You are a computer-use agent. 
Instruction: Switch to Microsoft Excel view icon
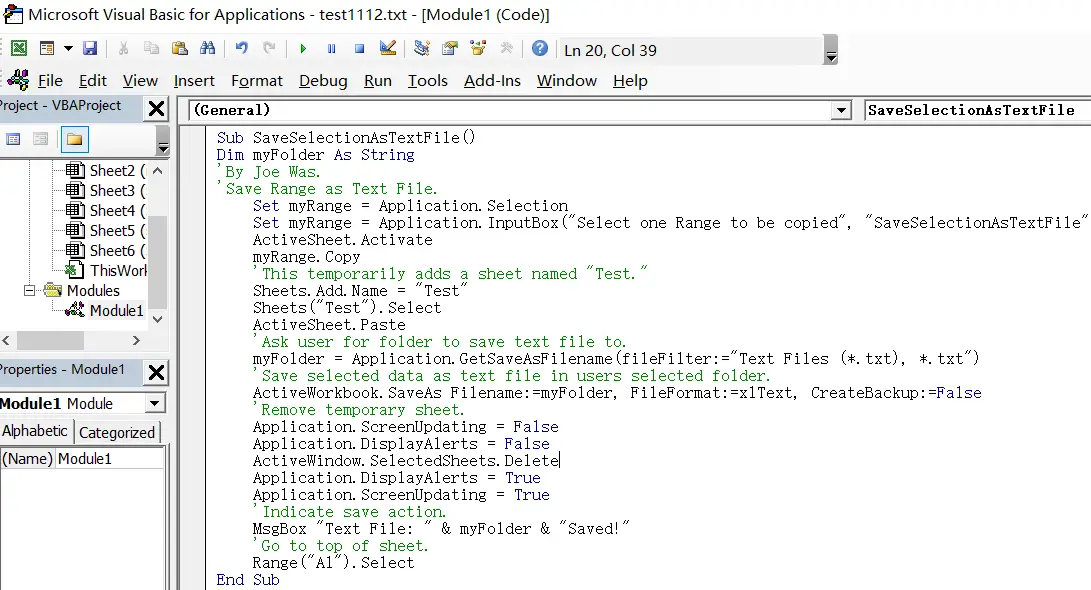(19, 48)
